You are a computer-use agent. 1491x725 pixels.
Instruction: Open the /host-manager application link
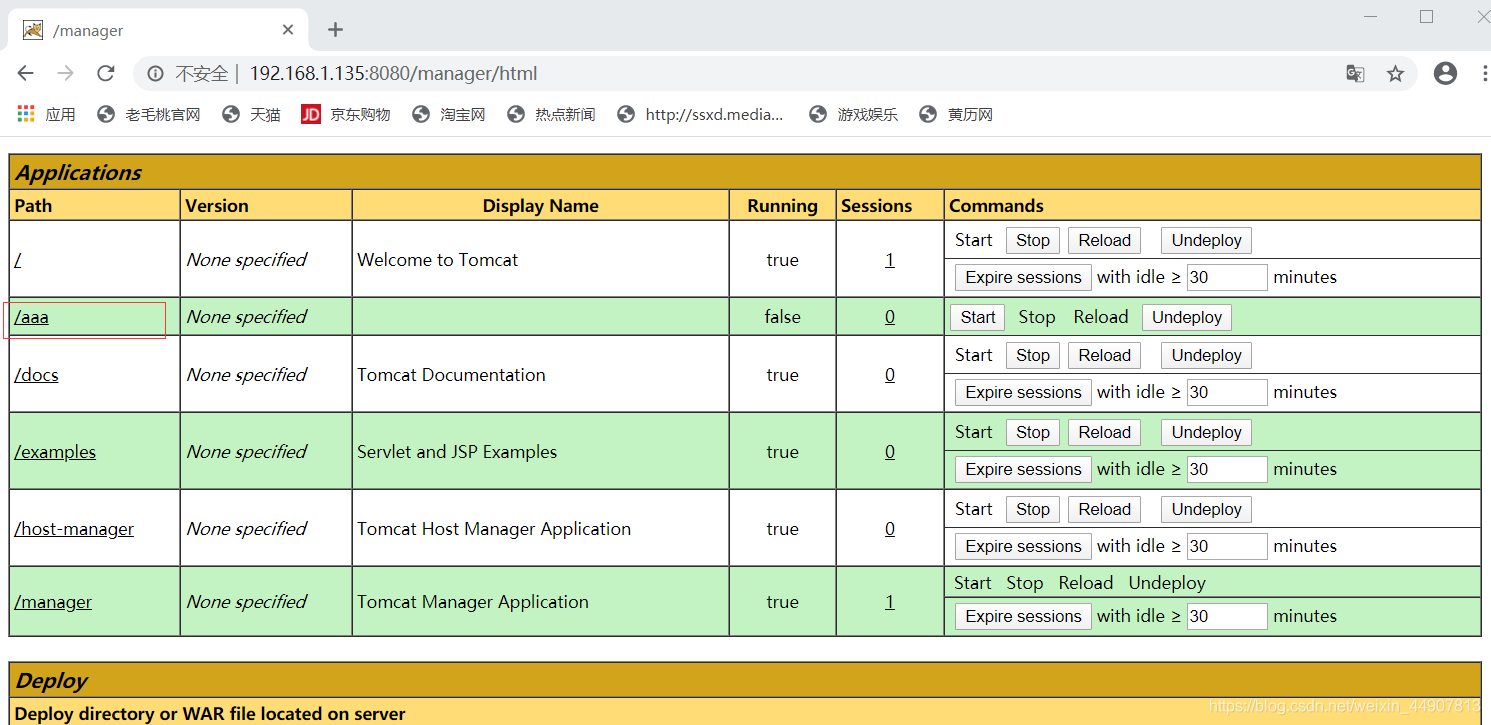tap(74, 529)
